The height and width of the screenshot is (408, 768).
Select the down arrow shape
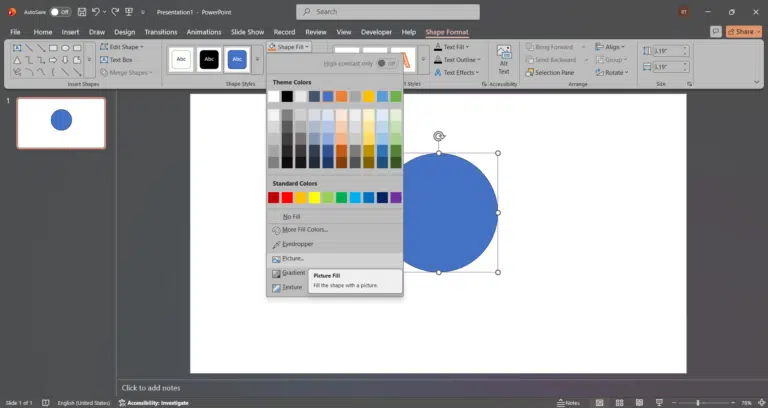coord(65,60)
